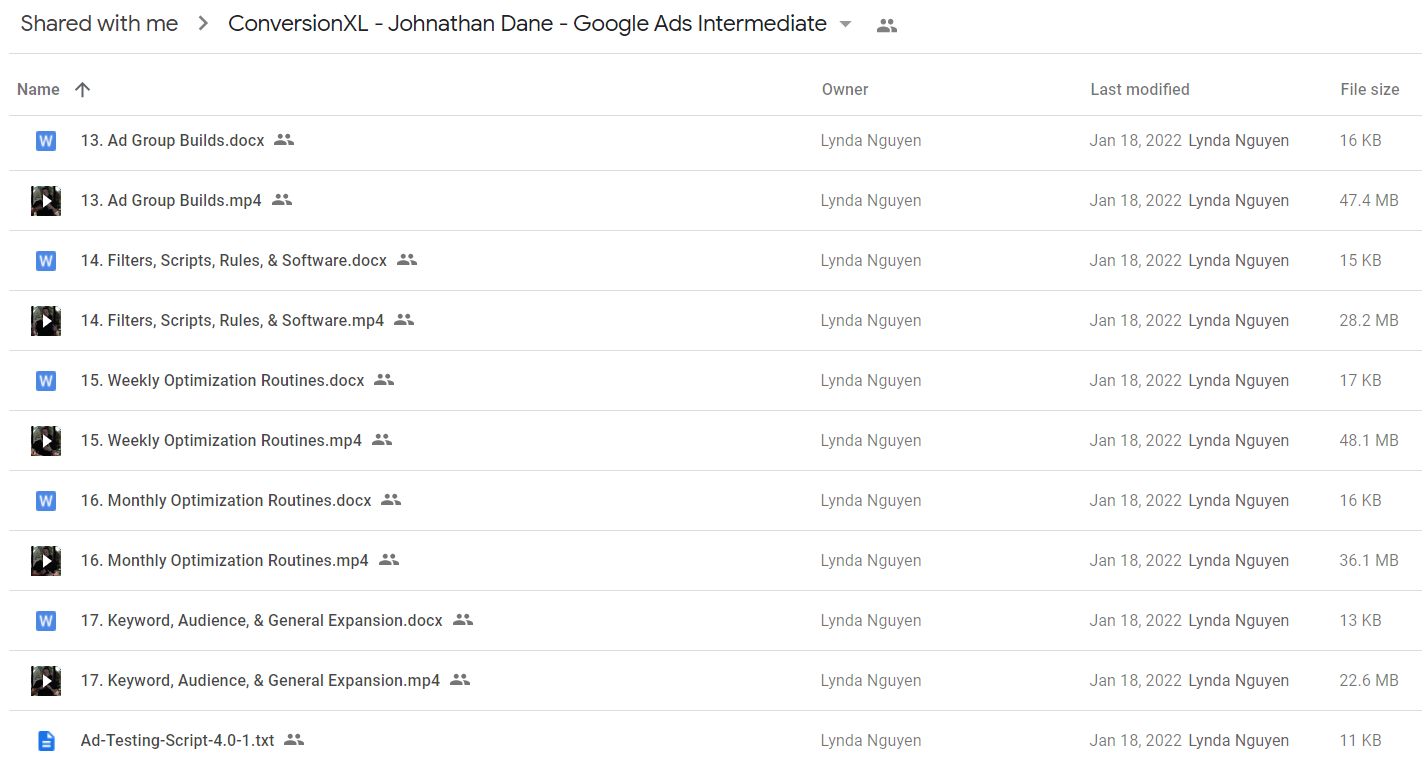Screen dimensions: 1422x764
Task: Select 17. Keyword, Audience, & General Expansion.mp4
Action: pos(260,681)
